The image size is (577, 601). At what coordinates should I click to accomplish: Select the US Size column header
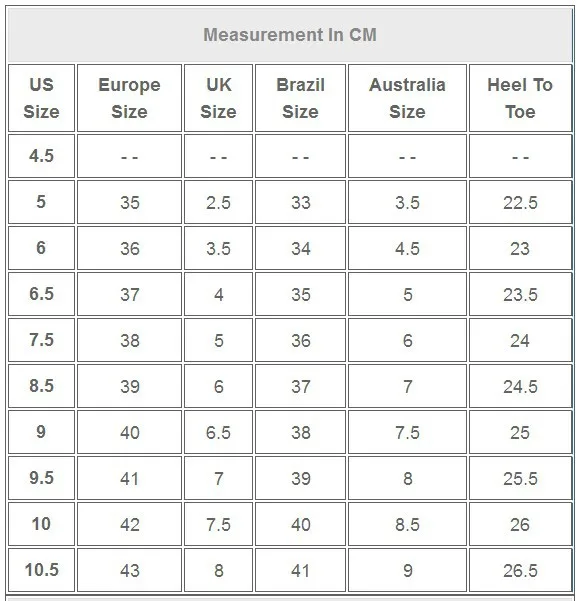[41, 98]
